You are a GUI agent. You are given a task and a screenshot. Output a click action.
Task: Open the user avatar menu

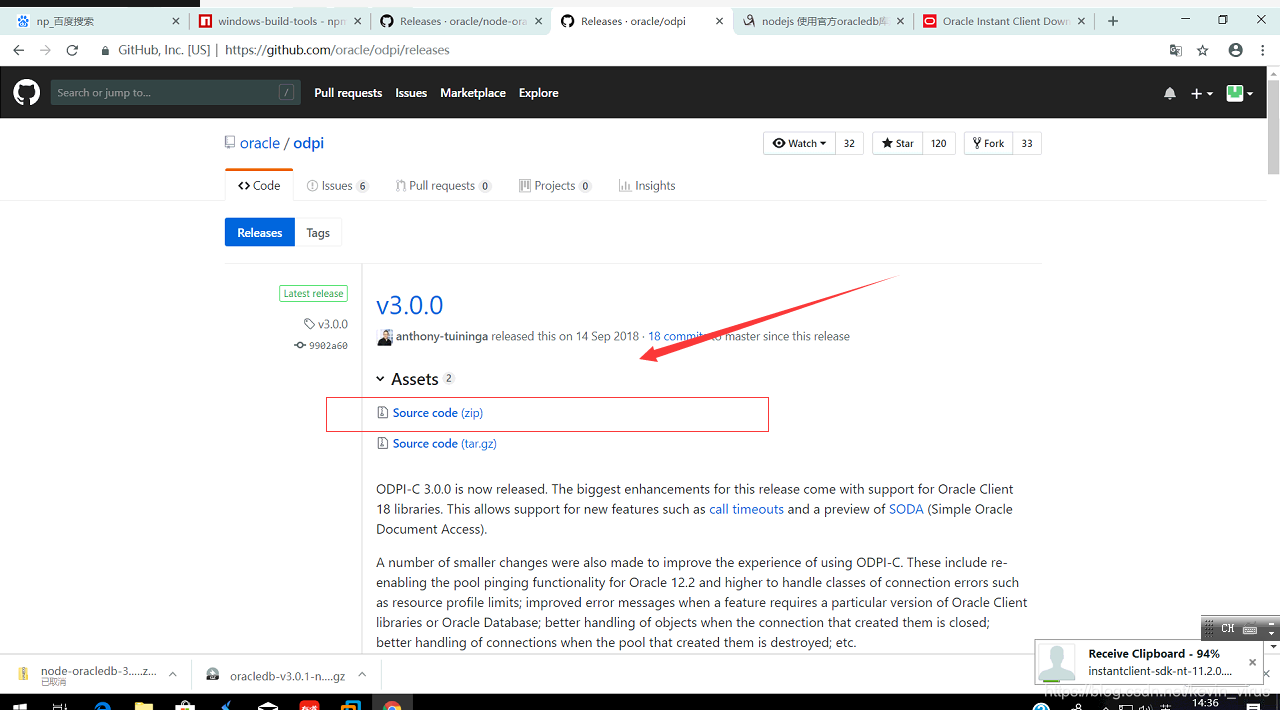pyautogui.click(x=1240, y=93)
